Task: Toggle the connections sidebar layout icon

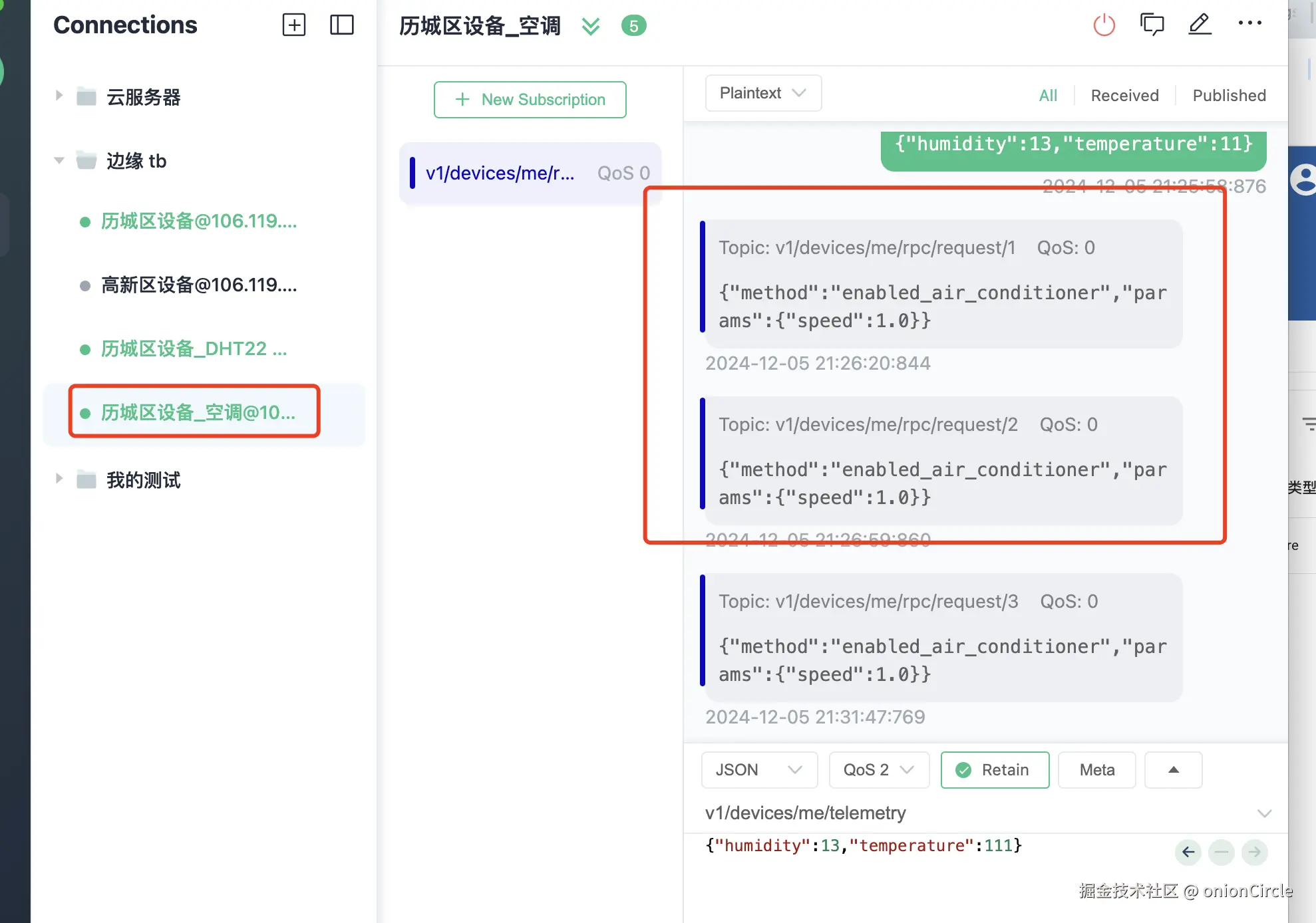Action: pos(341,25)
